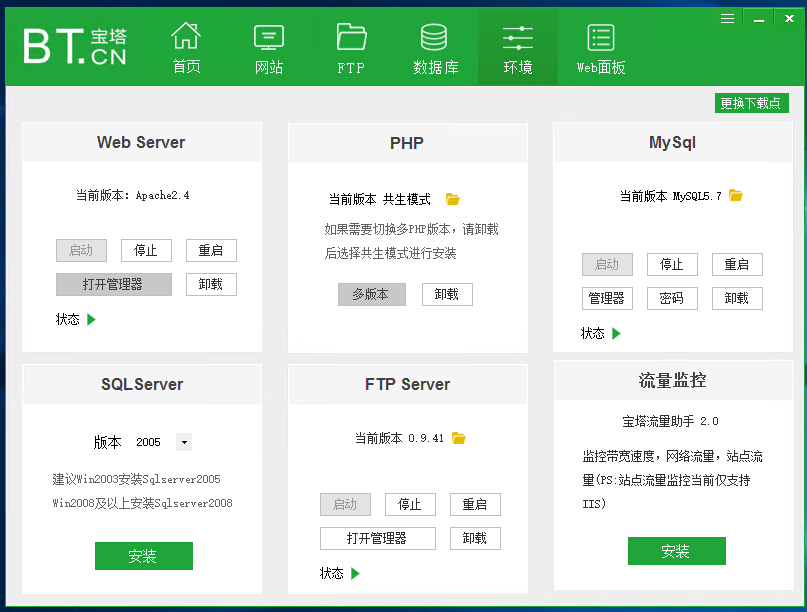Viewport: 807px width, 612px height.
Task: Install SQLServer with 安装 button
Action: pyautogui.click(x=144, y=556)
